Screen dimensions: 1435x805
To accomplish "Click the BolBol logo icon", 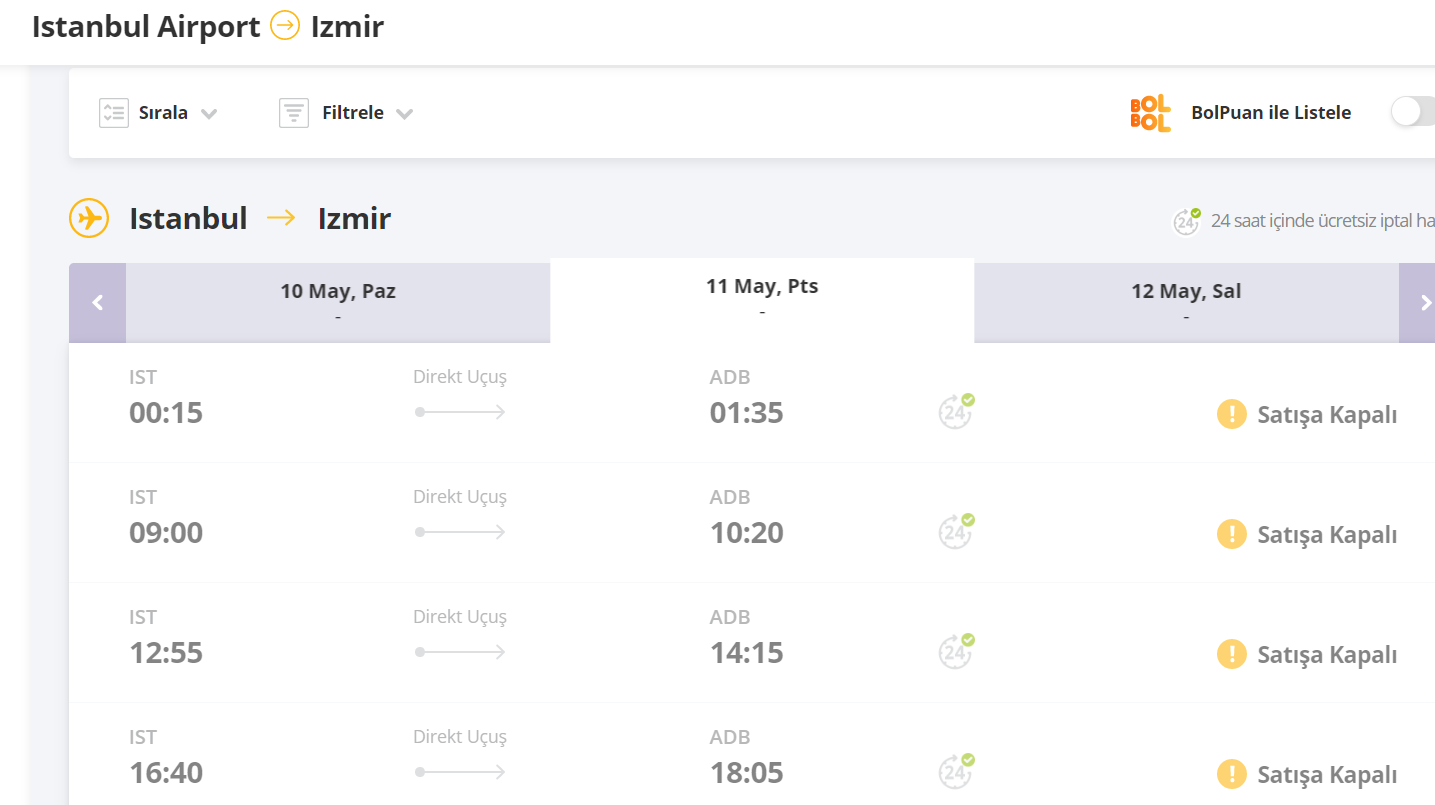I will coord(1150,113).
